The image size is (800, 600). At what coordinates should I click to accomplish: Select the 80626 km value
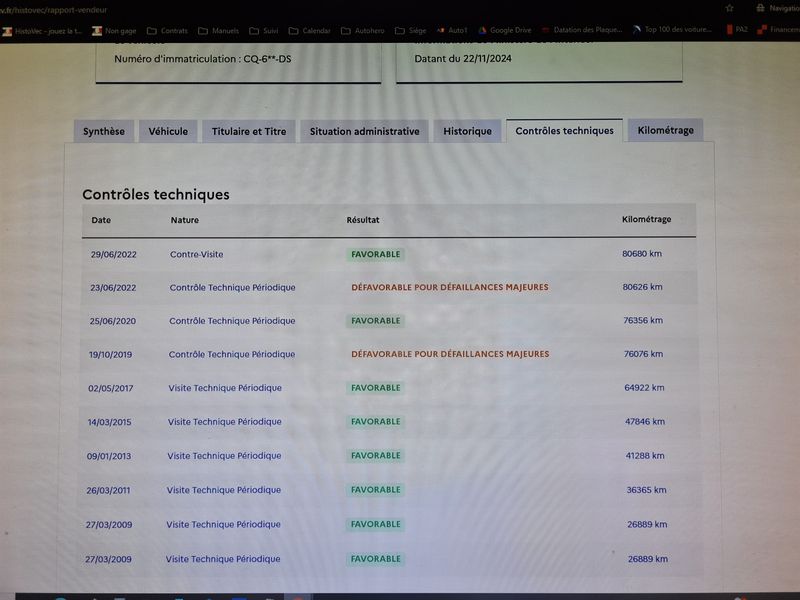pyautogui.click(x=642, y=287)
